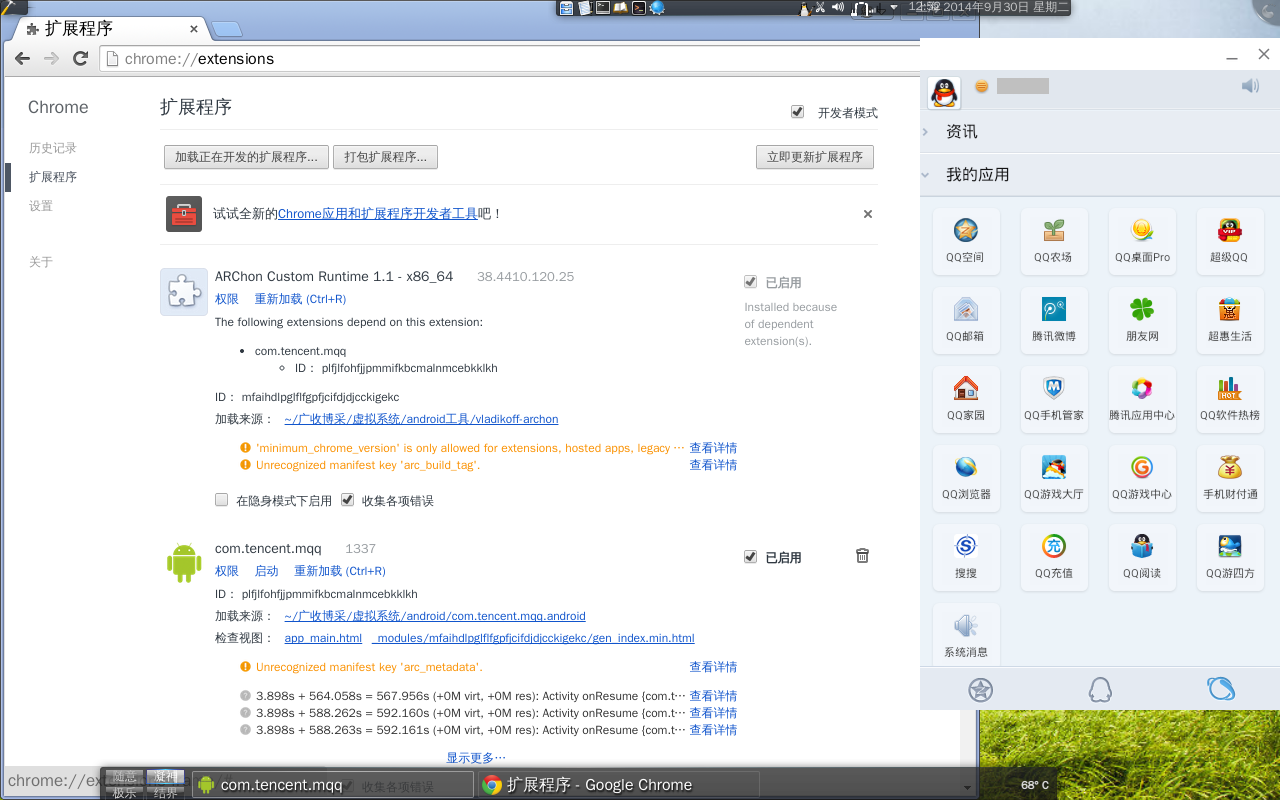Open ARChon vladikoff-archon source path link
1280x800 pixels.
click(x=421, y=419)
